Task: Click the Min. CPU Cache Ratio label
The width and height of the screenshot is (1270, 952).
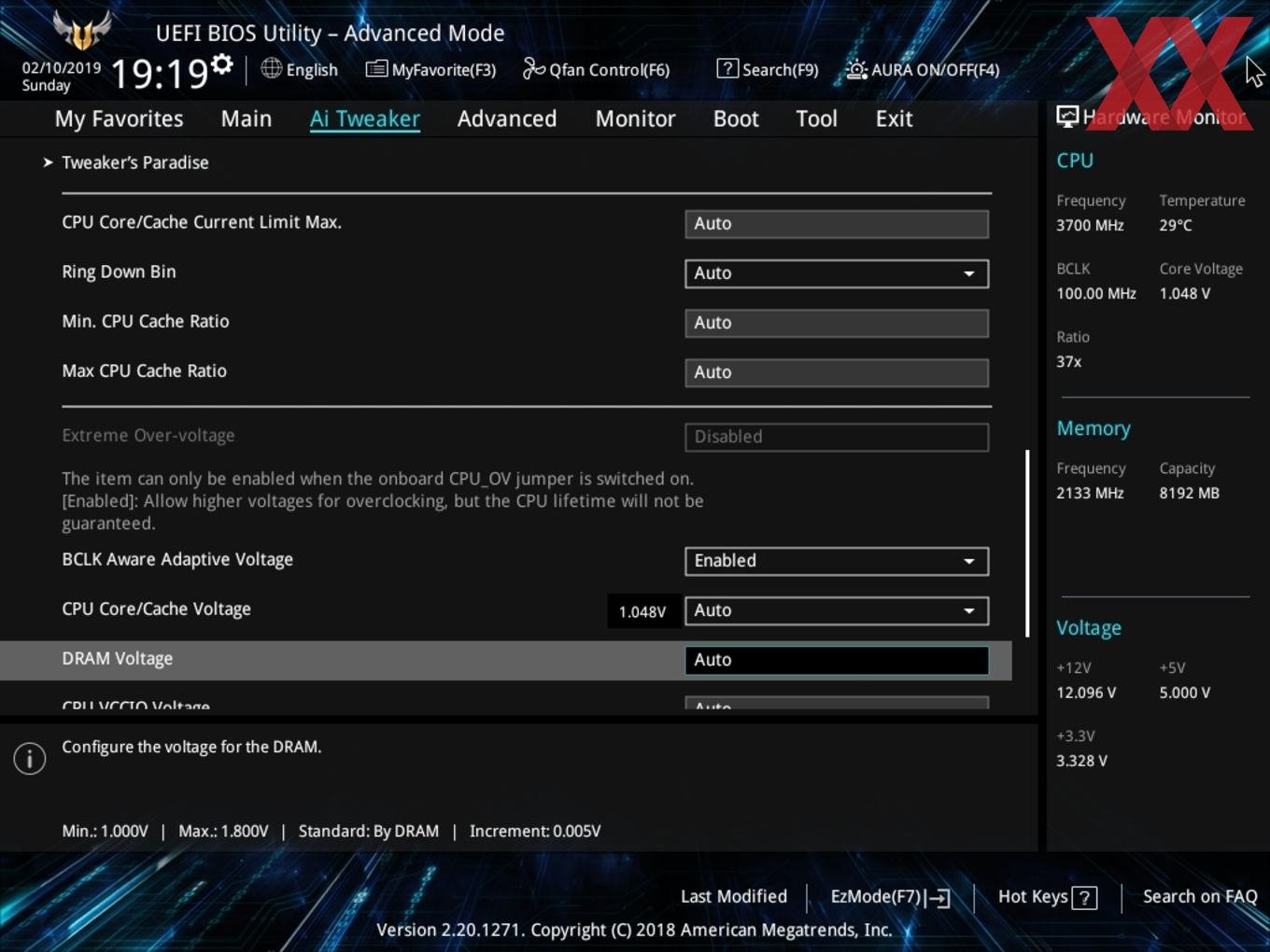Action: (x=146, y=321)
